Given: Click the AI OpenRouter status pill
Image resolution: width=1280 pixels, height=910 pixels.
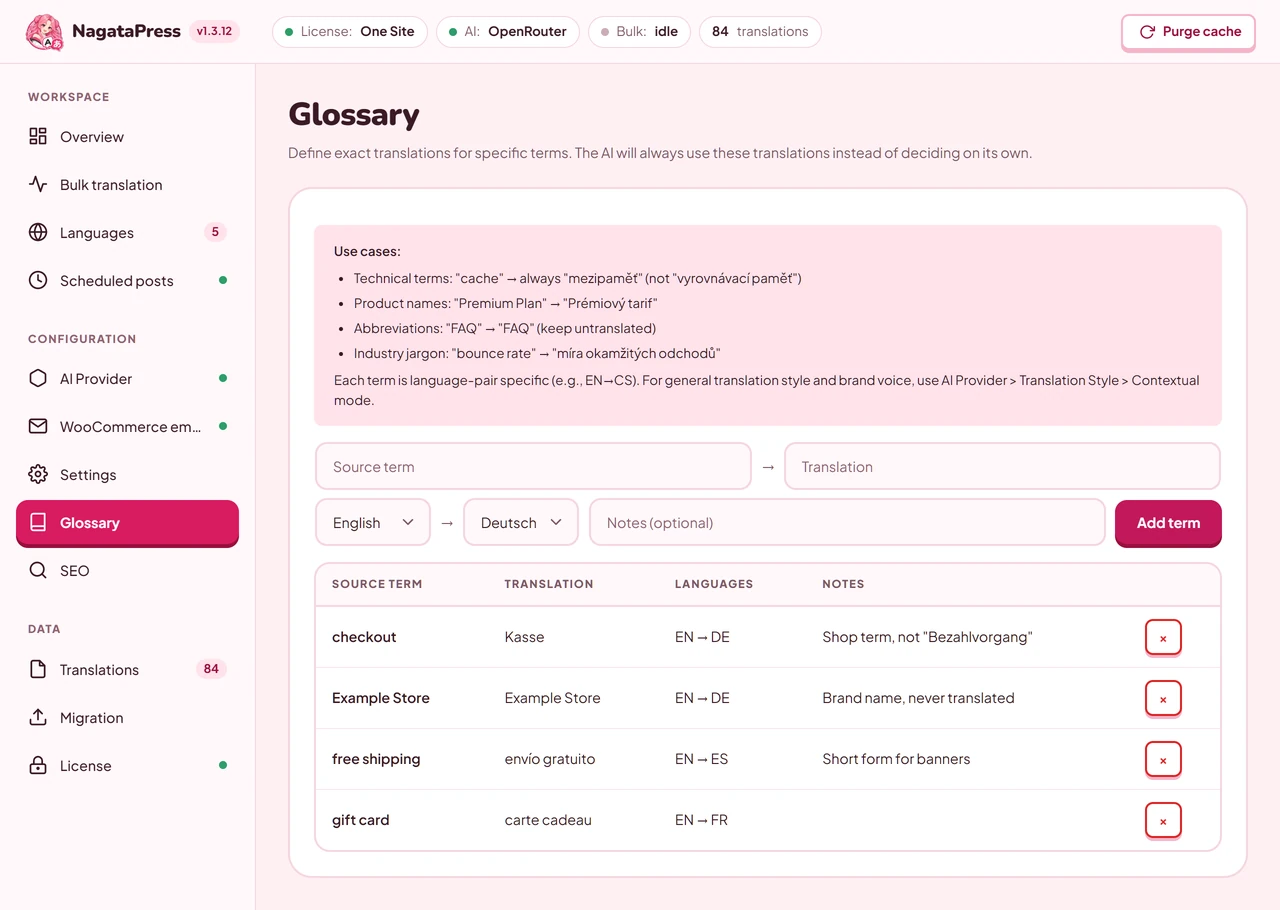Looking at the screenshot, I should pyautogui.click(x=509, y=32).
